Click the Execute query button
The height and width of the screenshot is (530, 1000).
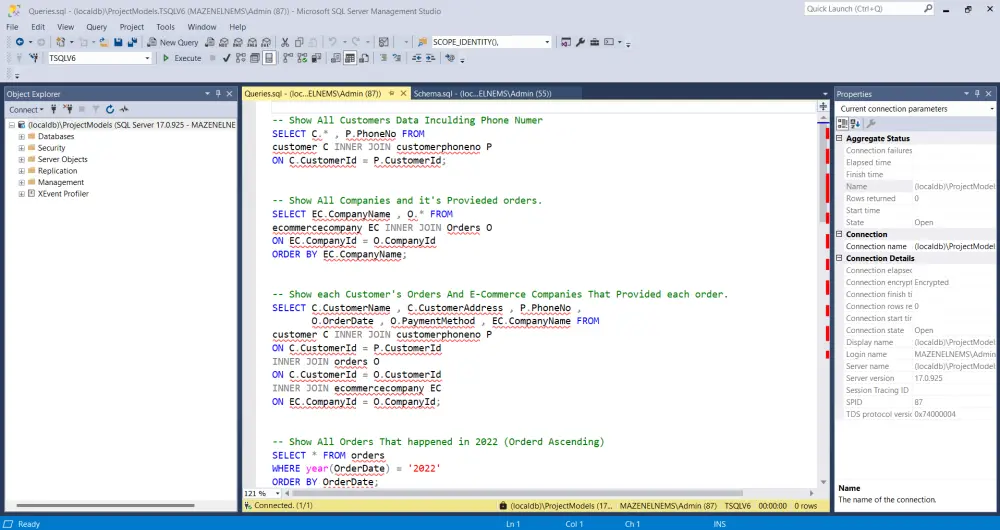click(182, 59)
